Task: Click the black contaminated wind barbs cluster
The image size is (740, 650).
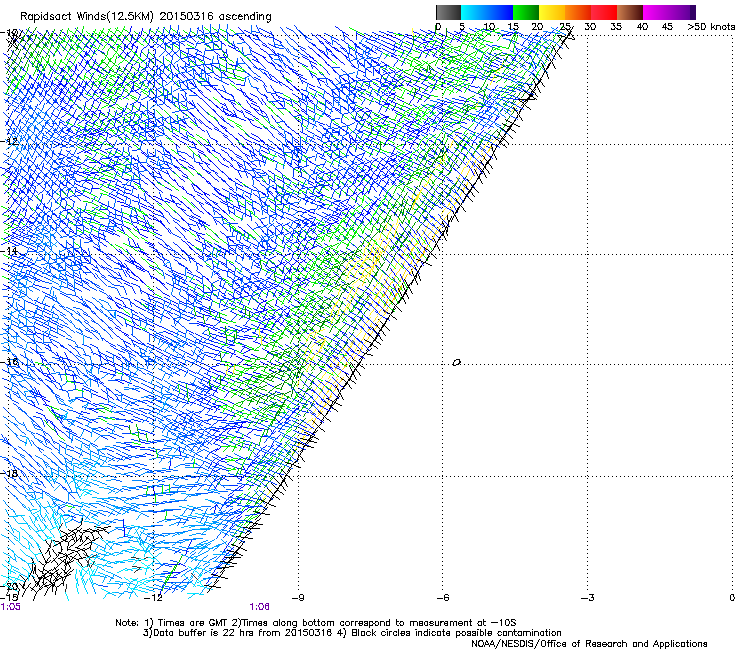Action: [66, 557]
